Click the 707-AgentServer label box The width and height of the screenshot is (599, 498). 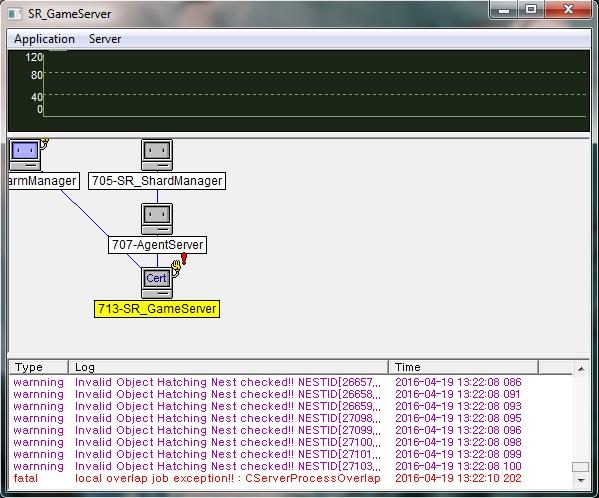157,245
